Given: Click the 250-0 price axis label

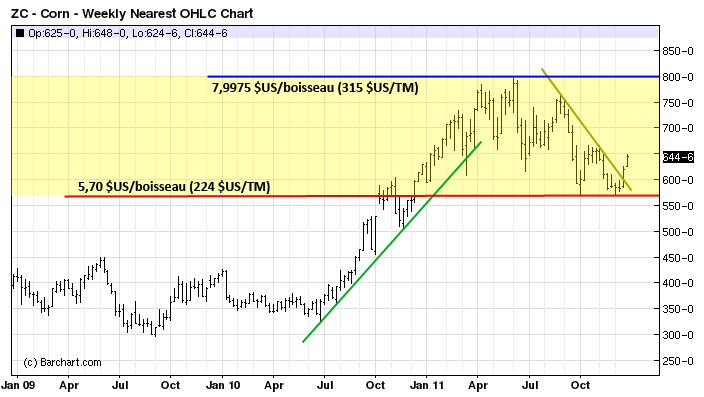Looking at the screenshot, I should pyautogui.click(x=678, y=361).
